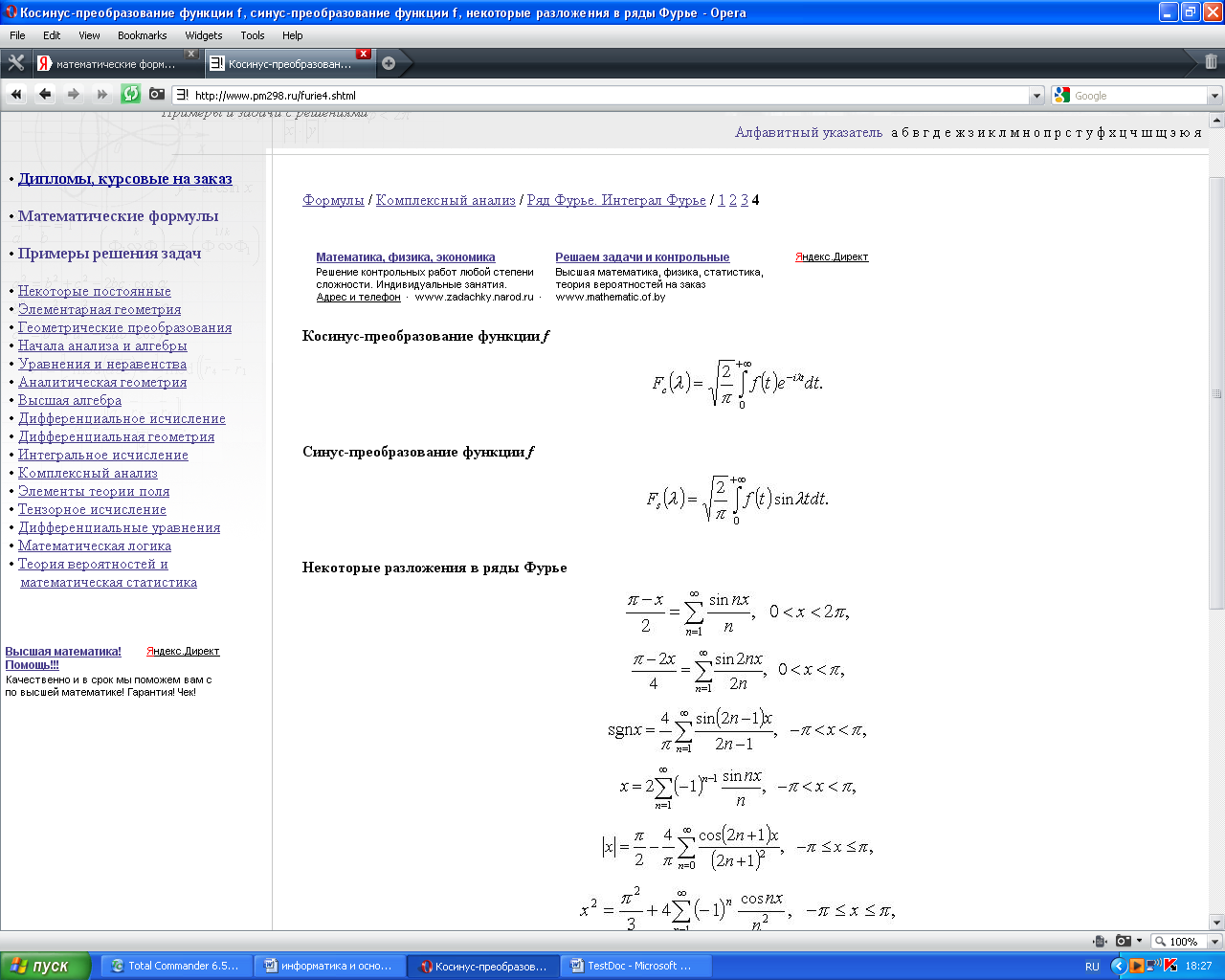Click the Адрес и телефон link

[359, 297]
